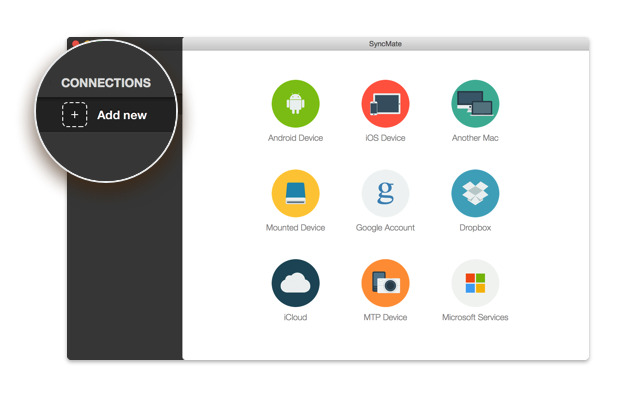Image resolution: width=630 pixels, height=401 pixels.
Task: Click the Microsoft Services label
Action: 475,317
